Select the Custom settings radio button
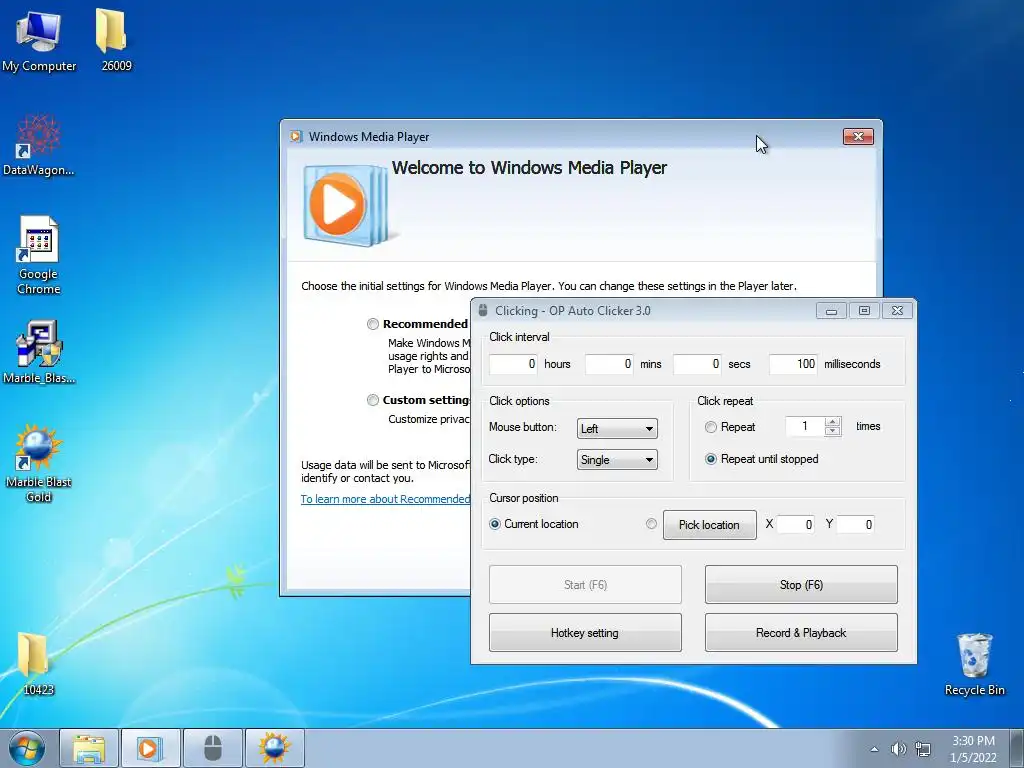Viewport: 1024px width, 768px height. [x=373, y=400]
